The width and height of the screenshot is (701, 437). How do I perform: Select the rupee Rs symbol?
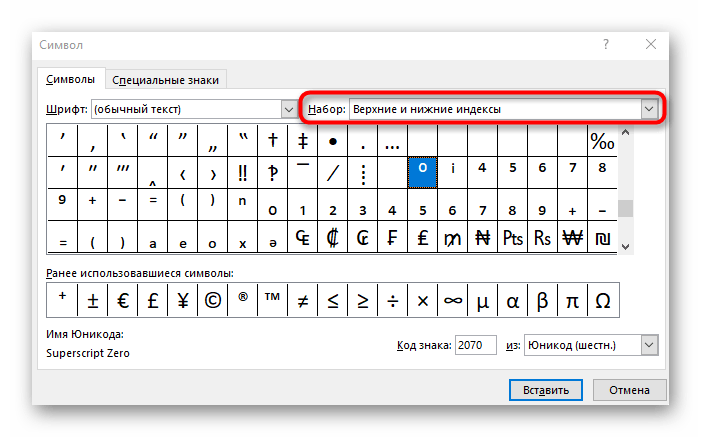click(x=542, y=238)
